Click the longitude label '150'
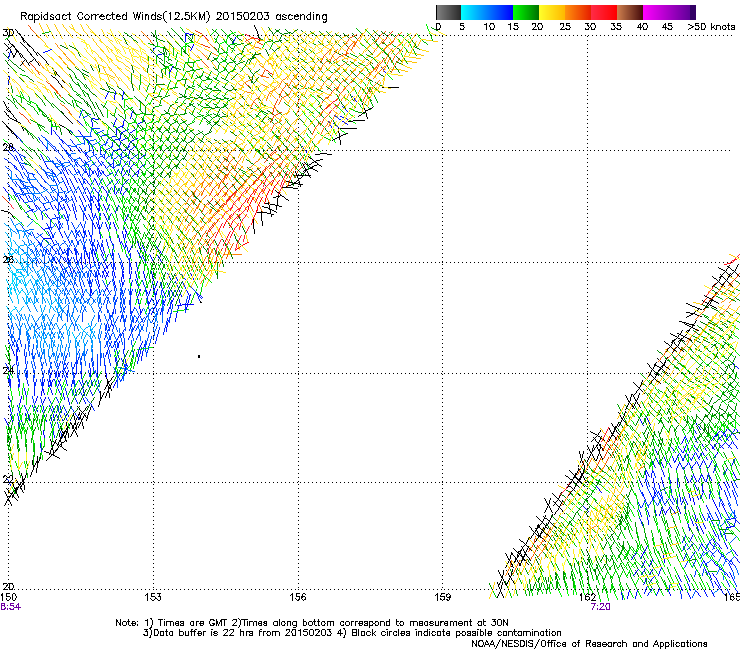740x650 pixels. tap(8, 597)
